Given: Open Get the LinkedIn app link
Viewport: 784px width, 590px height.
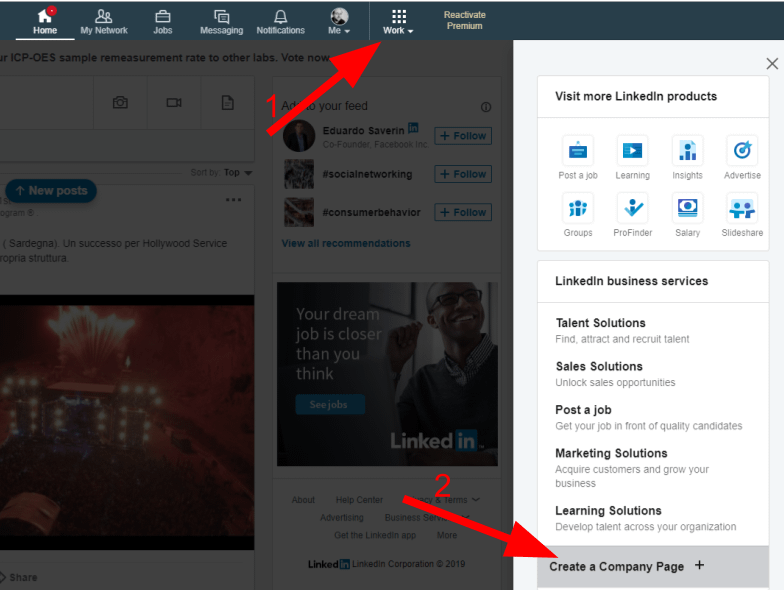Looking at the screenshot, I should coord(375,535).
